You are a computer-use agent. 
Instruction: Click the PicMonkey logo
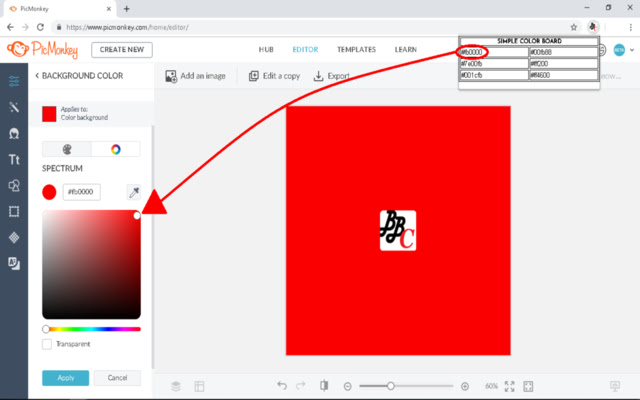tap(42, 50)
